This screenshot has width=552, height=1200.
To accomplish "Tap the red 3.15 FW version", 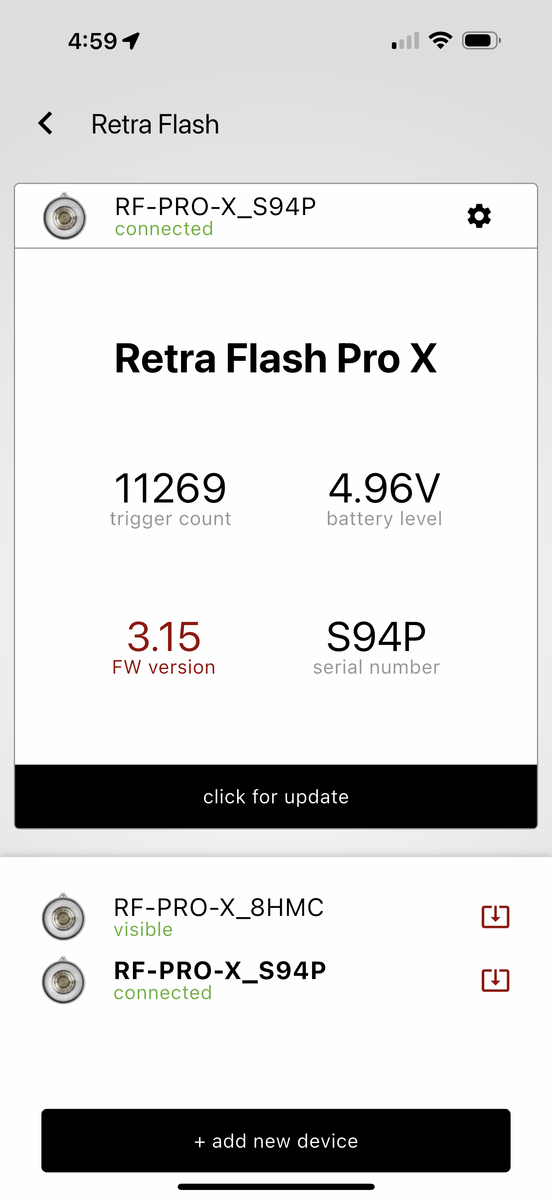I will click(x=164, y=636).
